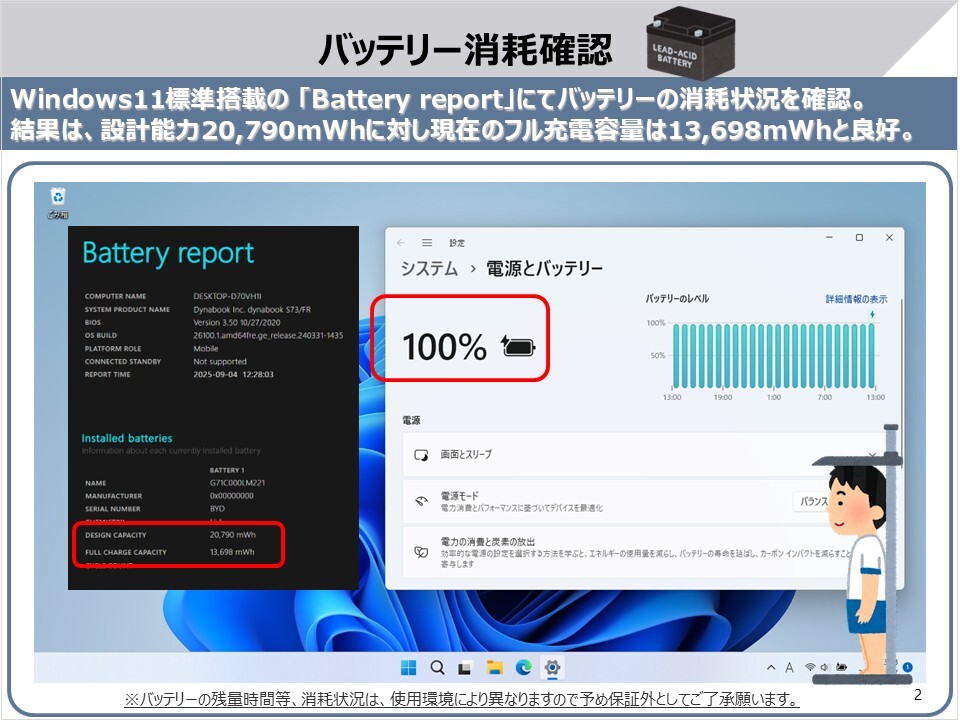Click BIOS 'Version 3.50 10/27/2020' value
The height and width of the screenshot is (720, 960).
click(x=237, y=323)
